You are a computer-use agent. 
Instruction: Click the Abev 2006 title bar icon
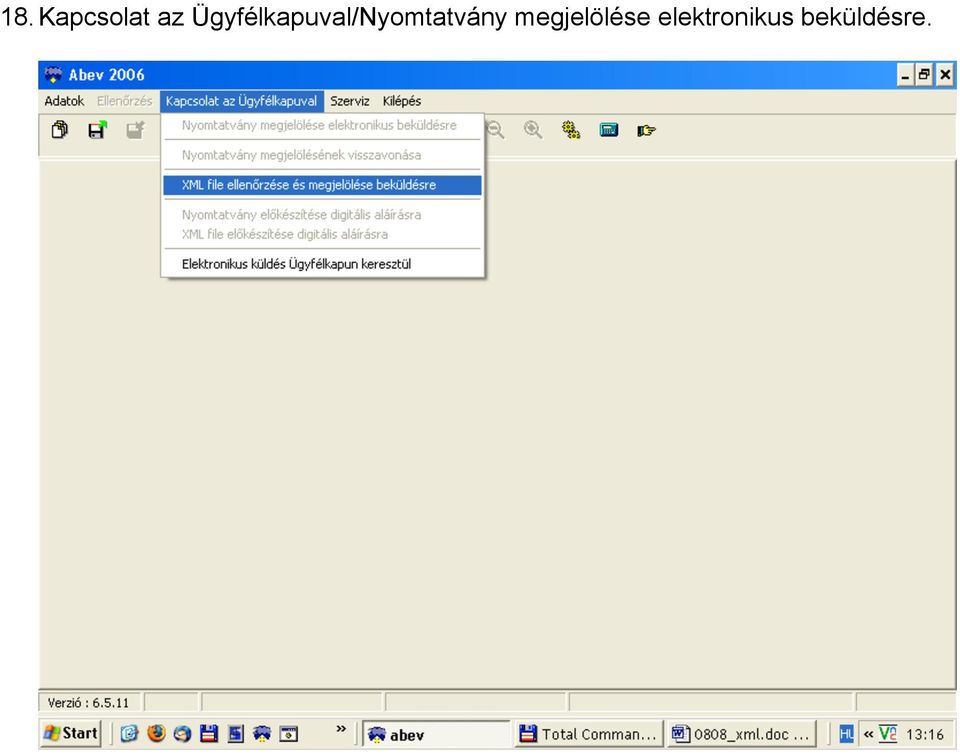click(53, 75)
